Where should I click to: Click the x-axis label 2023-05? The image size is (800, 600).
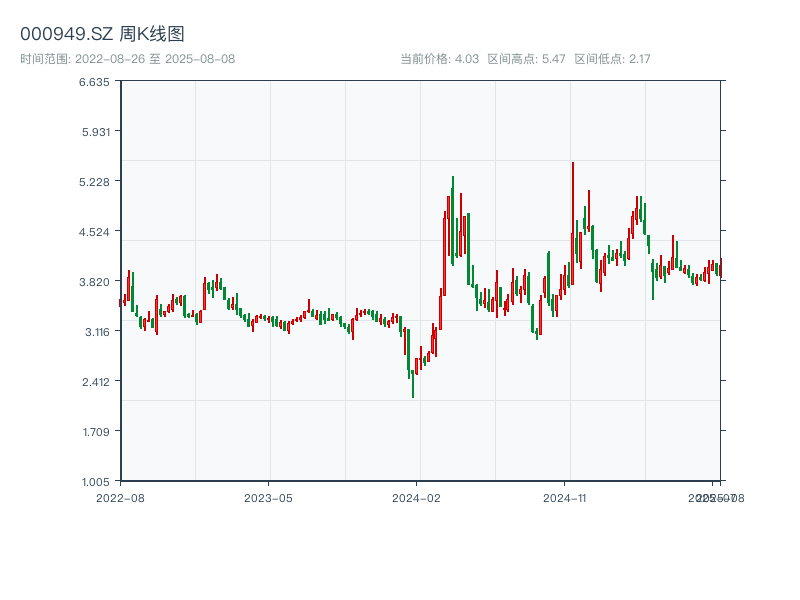pos(268,498)
